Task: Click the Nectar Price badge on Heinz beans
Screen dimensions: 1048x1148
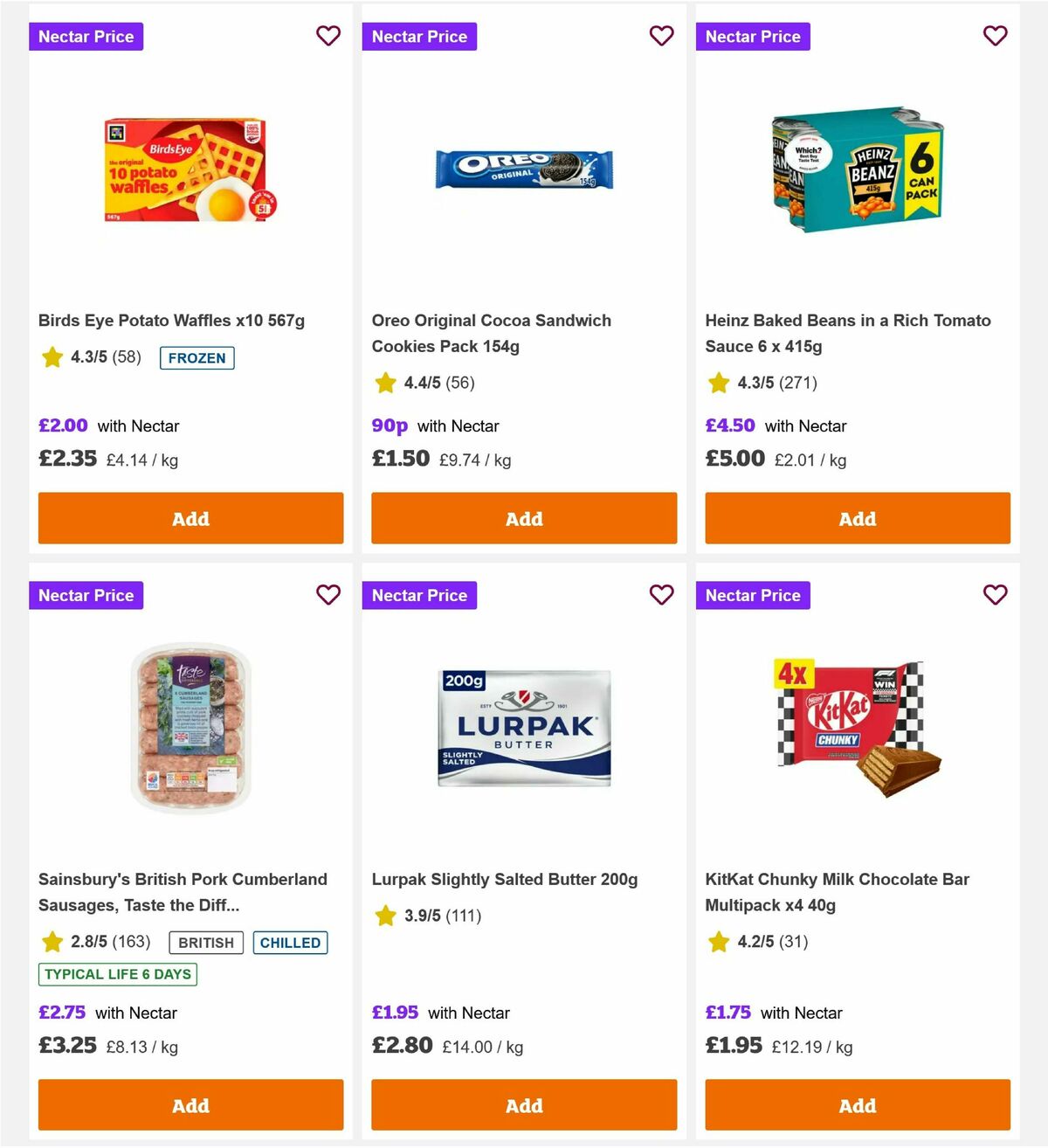Action: point(753,36)
